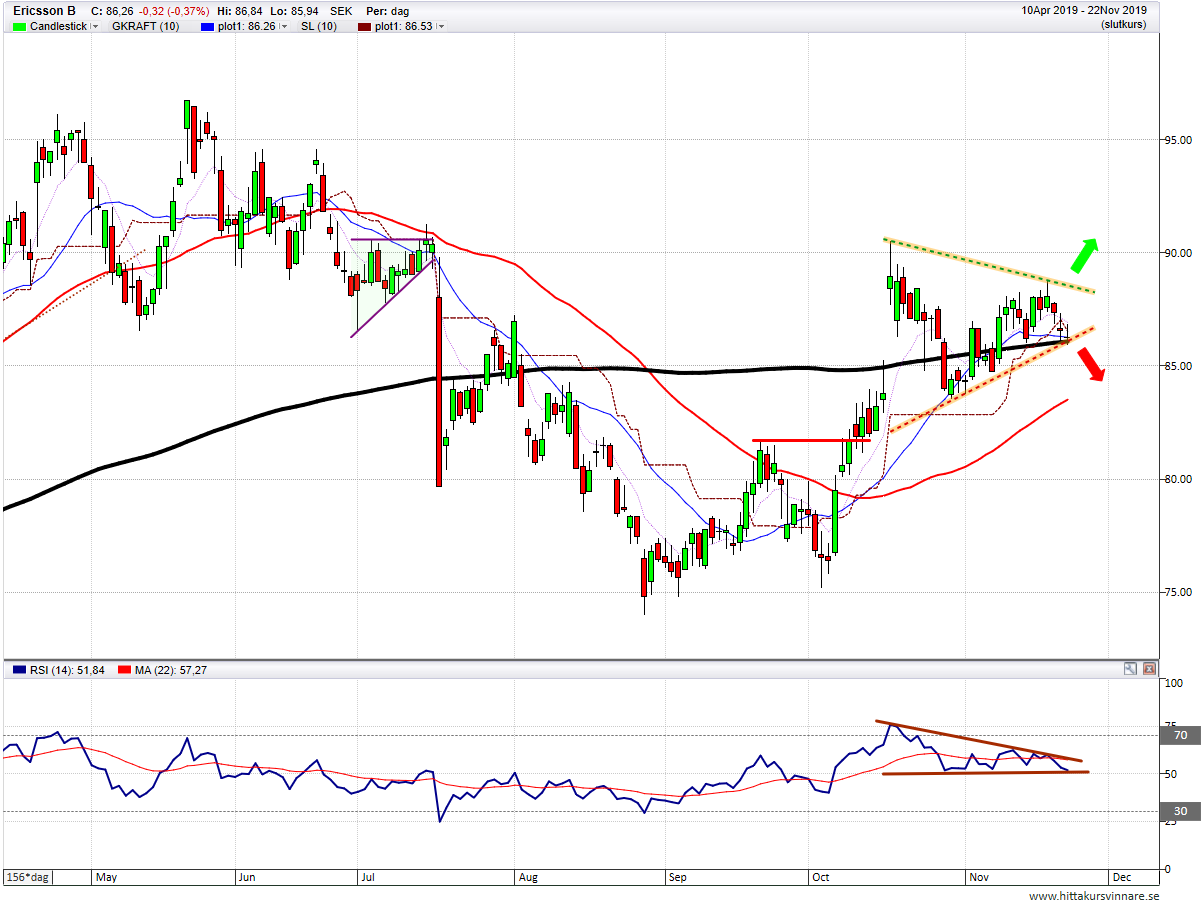Close the RSI indicator panel
1204x901 pixels.
[x=1149, y=669]
